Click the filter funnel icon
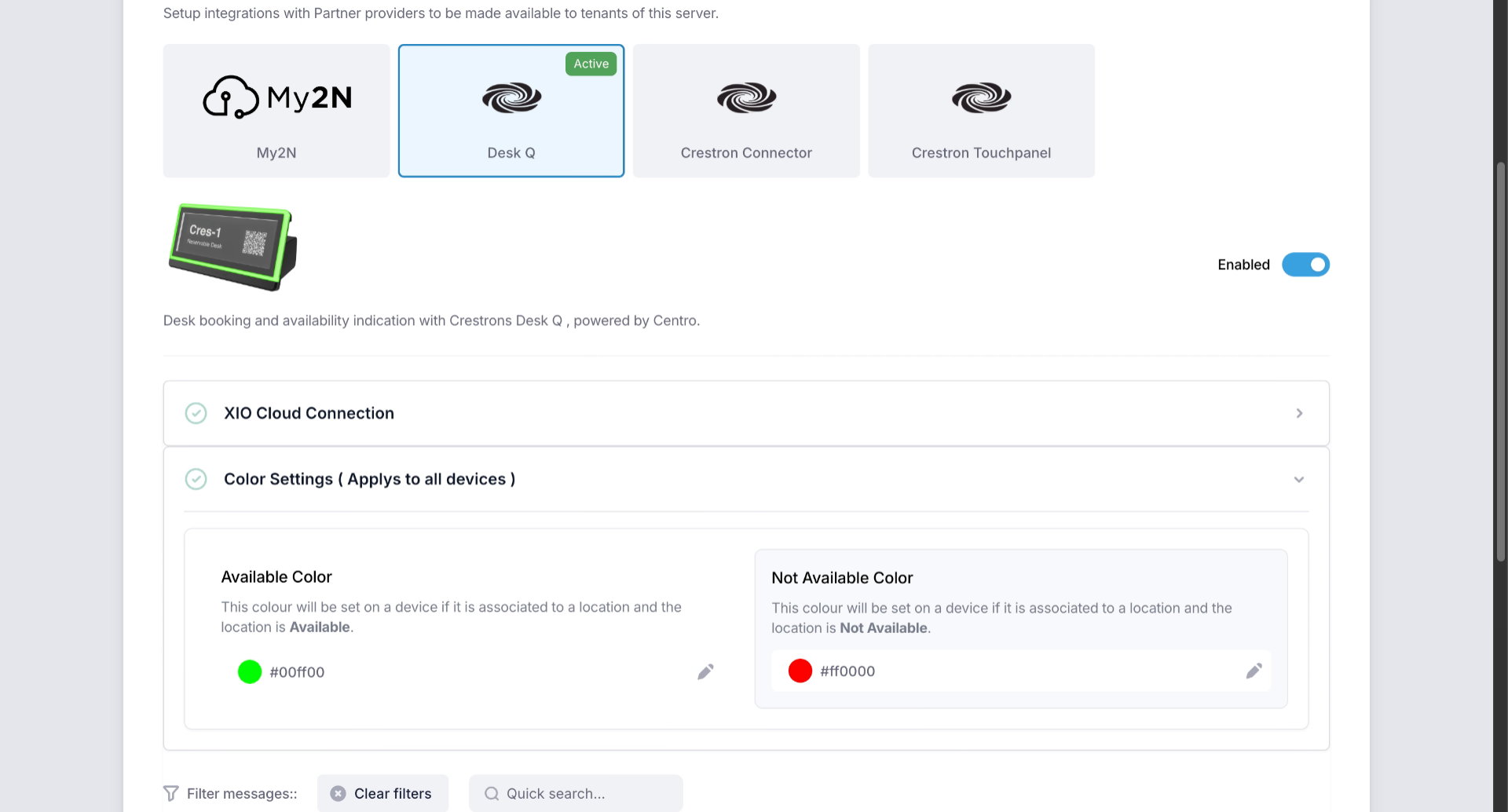 point(171,793)
